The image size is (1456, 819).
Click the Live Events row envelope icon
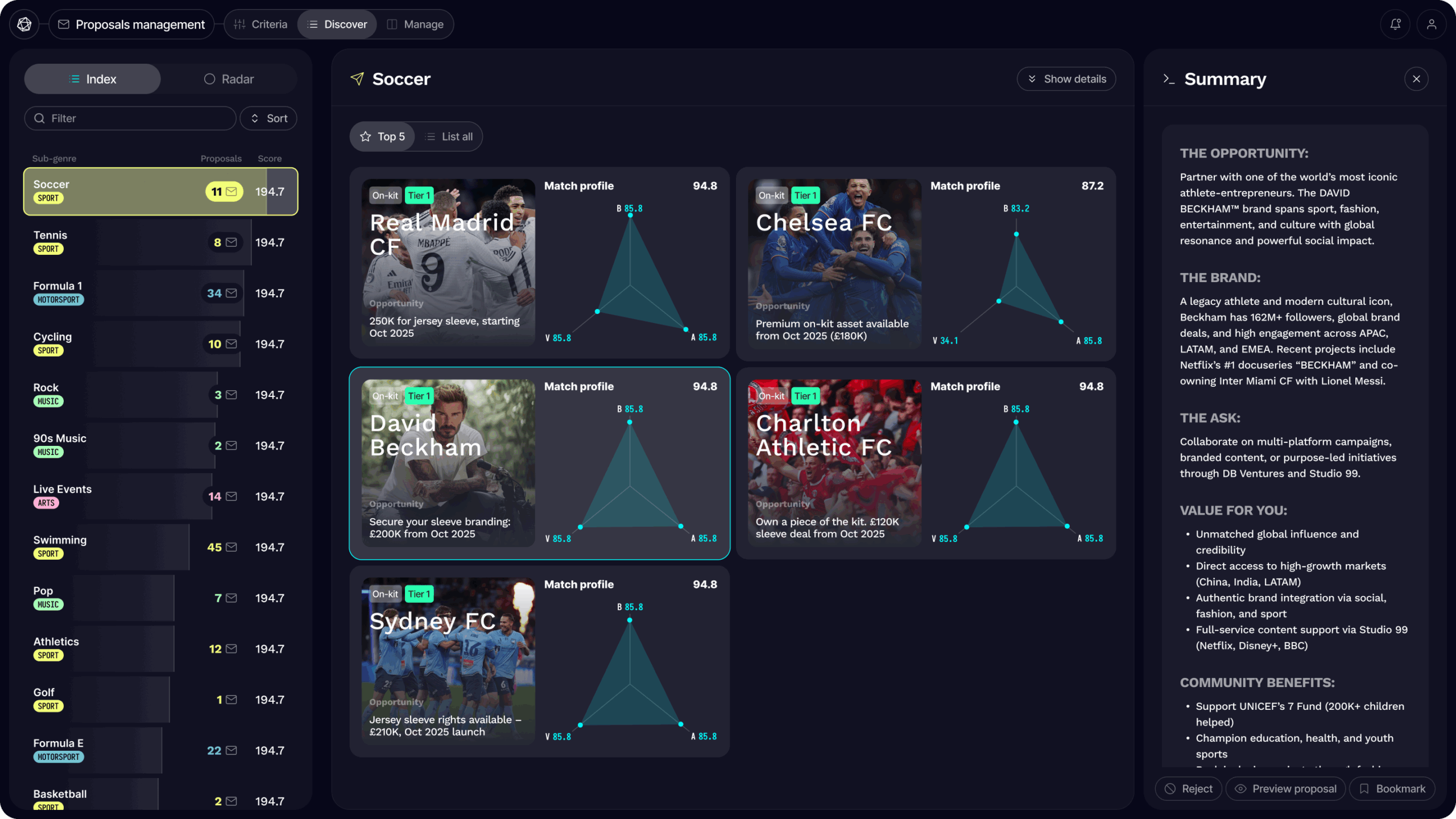coord(231,497)
